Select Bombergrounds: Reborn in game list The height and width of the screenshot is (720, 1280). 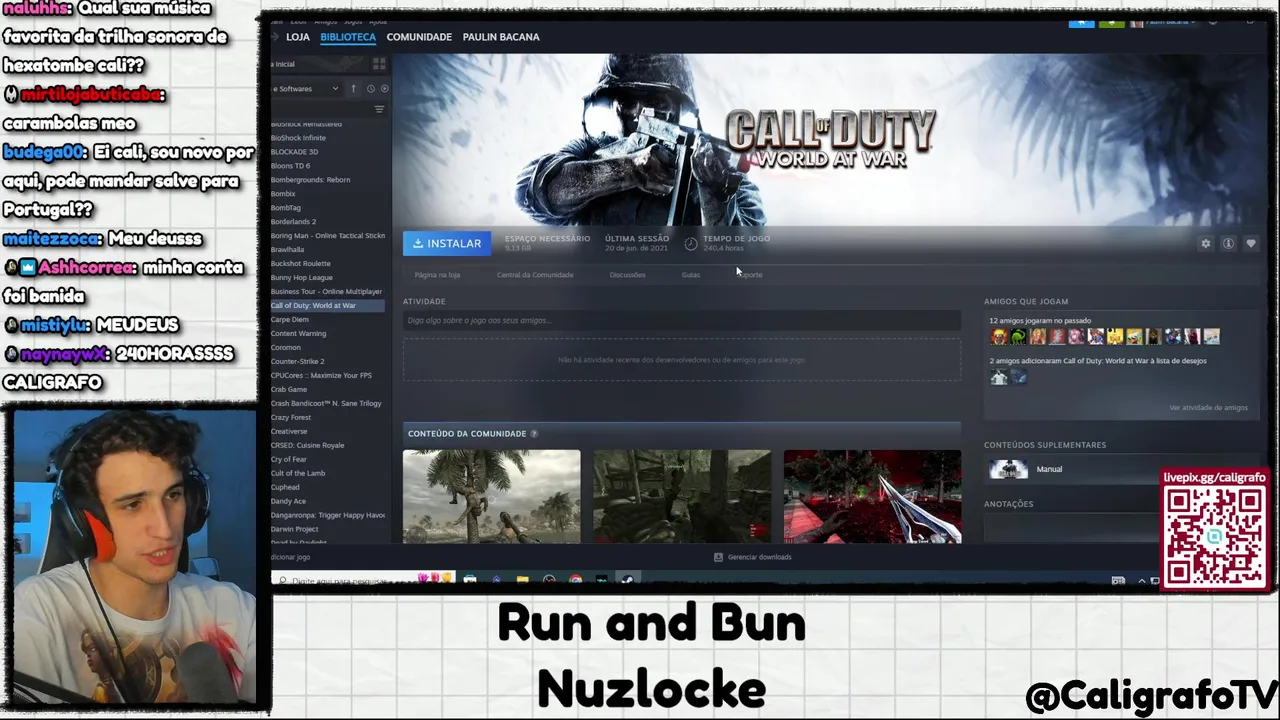pos(310,180)
